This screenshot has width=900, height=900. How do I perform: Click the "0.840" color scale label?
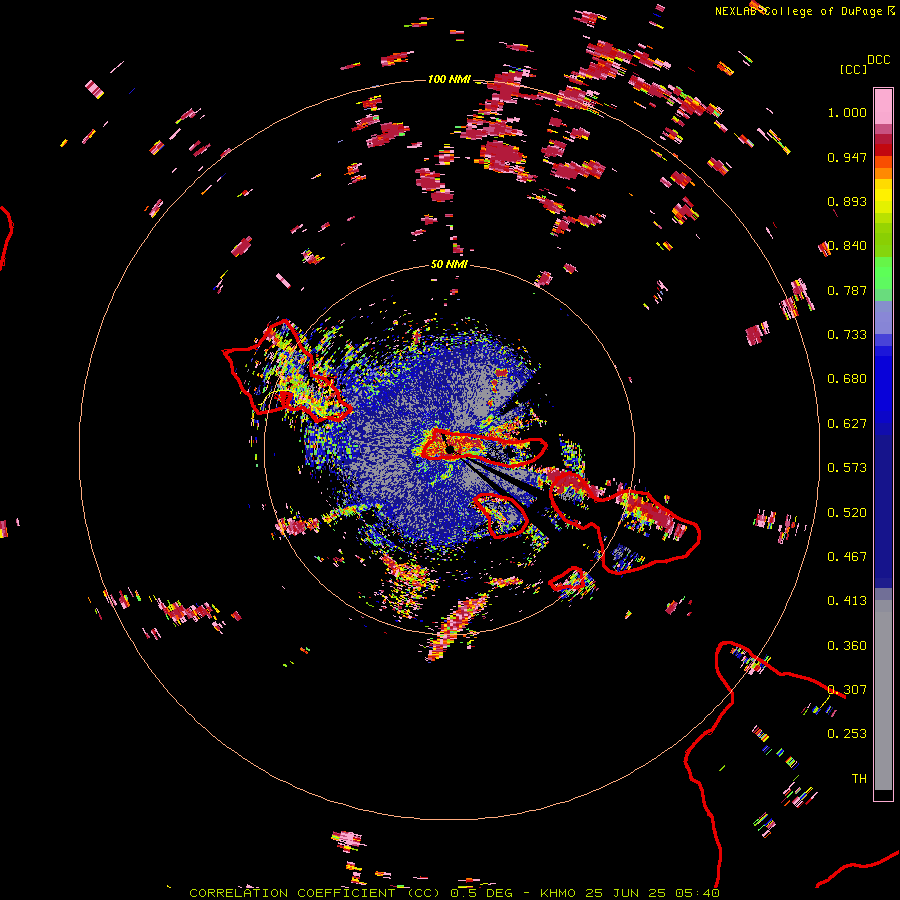click(x=847, y=246)
